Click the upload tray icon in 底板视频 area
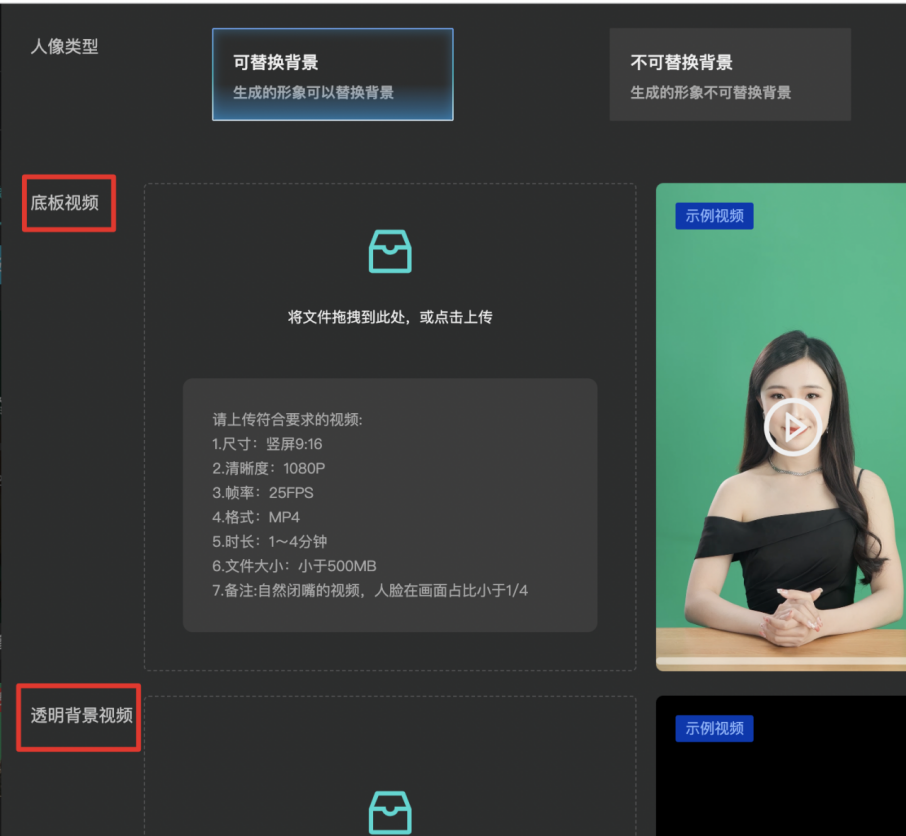 pos(390,251)
